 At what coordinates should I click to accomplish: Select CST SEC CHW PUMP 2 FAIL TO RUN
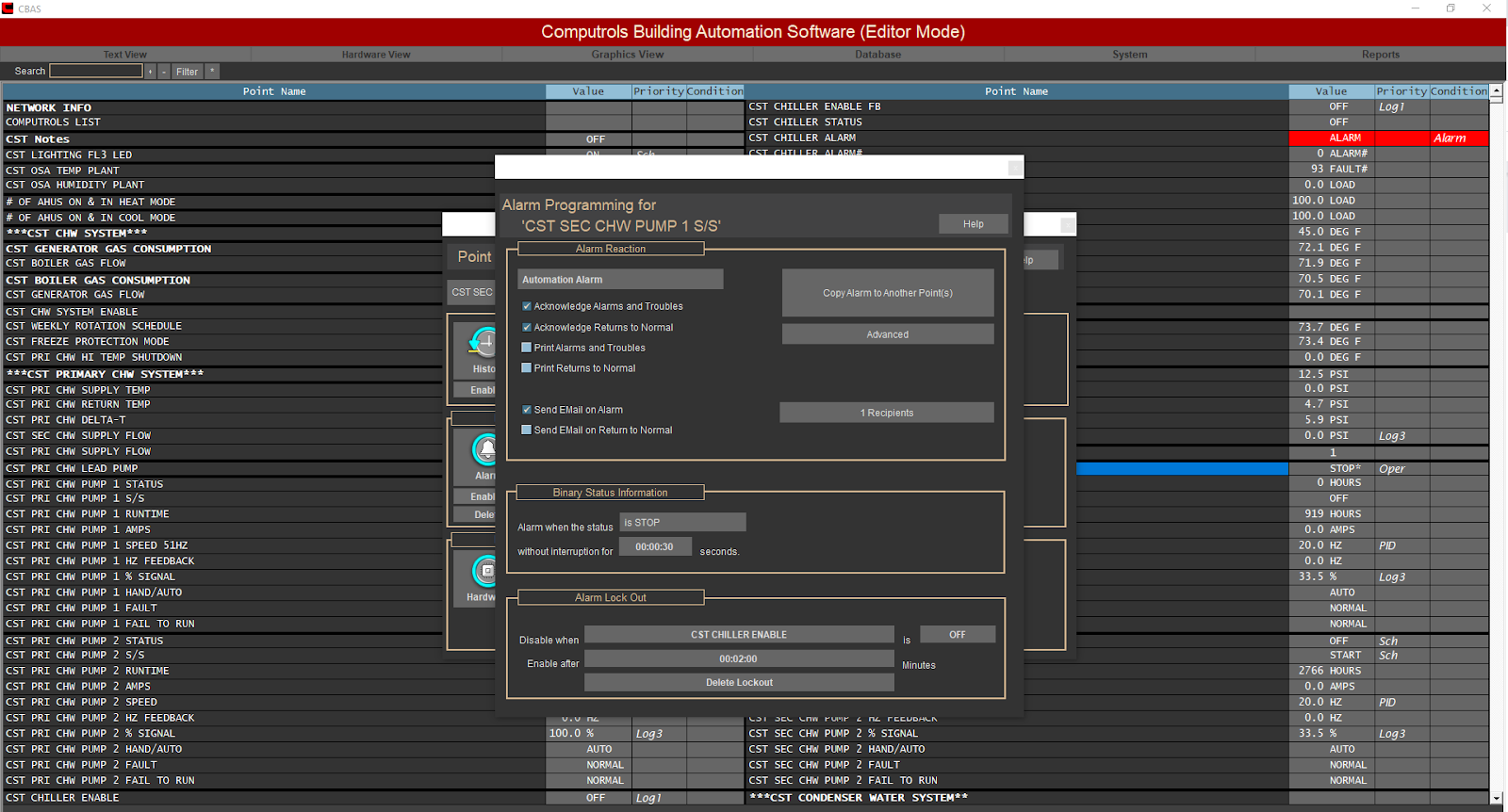[1016, 780]
